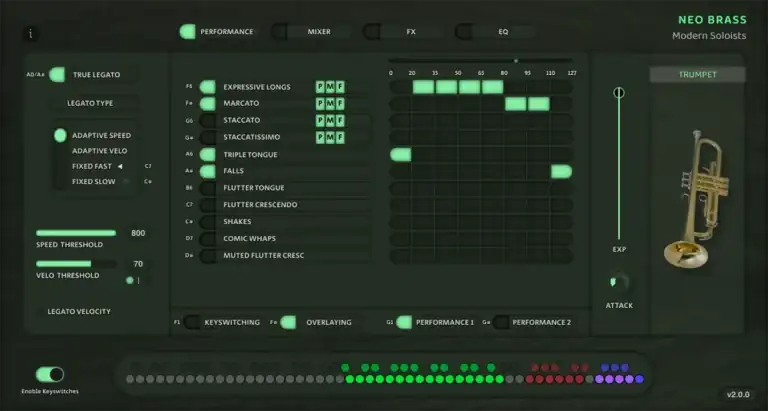Image resolution: width=768 pixels, height=411 pixels.
Task: Toggle the F layer on Expressive Longs
Action: pos(340,87)
